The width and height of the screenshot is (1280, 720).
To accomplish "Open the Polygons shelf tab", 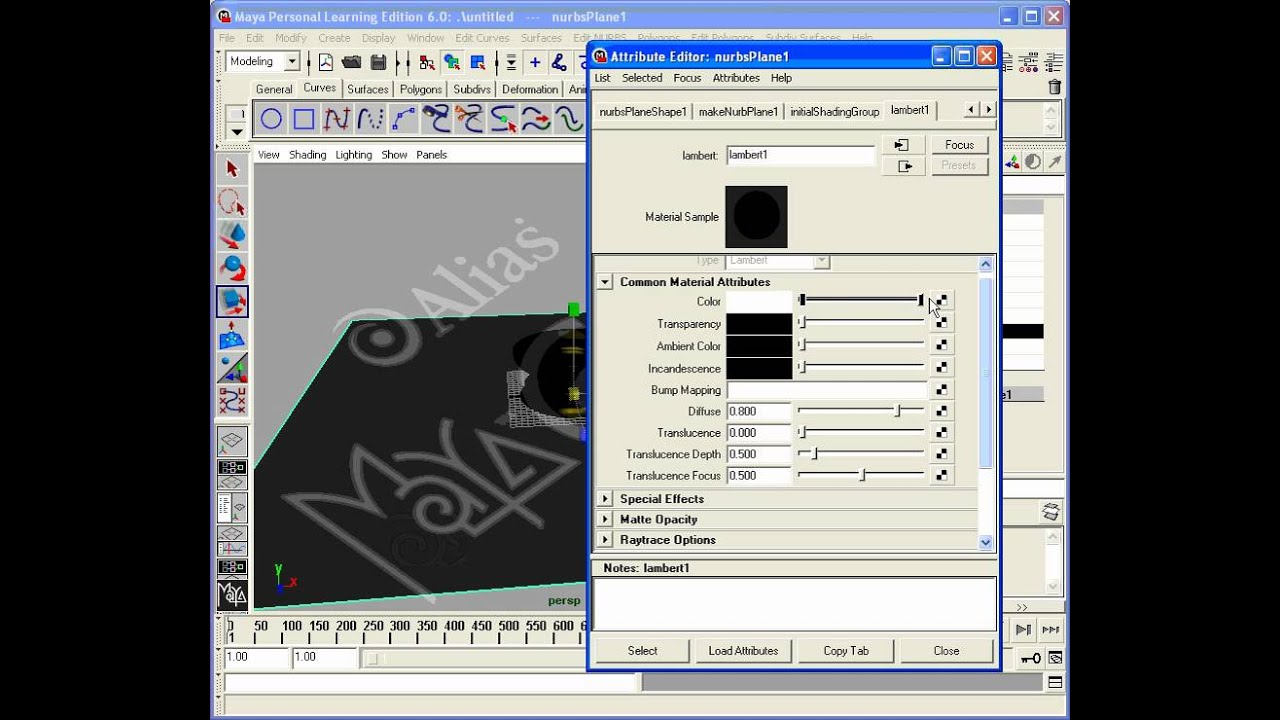I will tap(421, 89).
